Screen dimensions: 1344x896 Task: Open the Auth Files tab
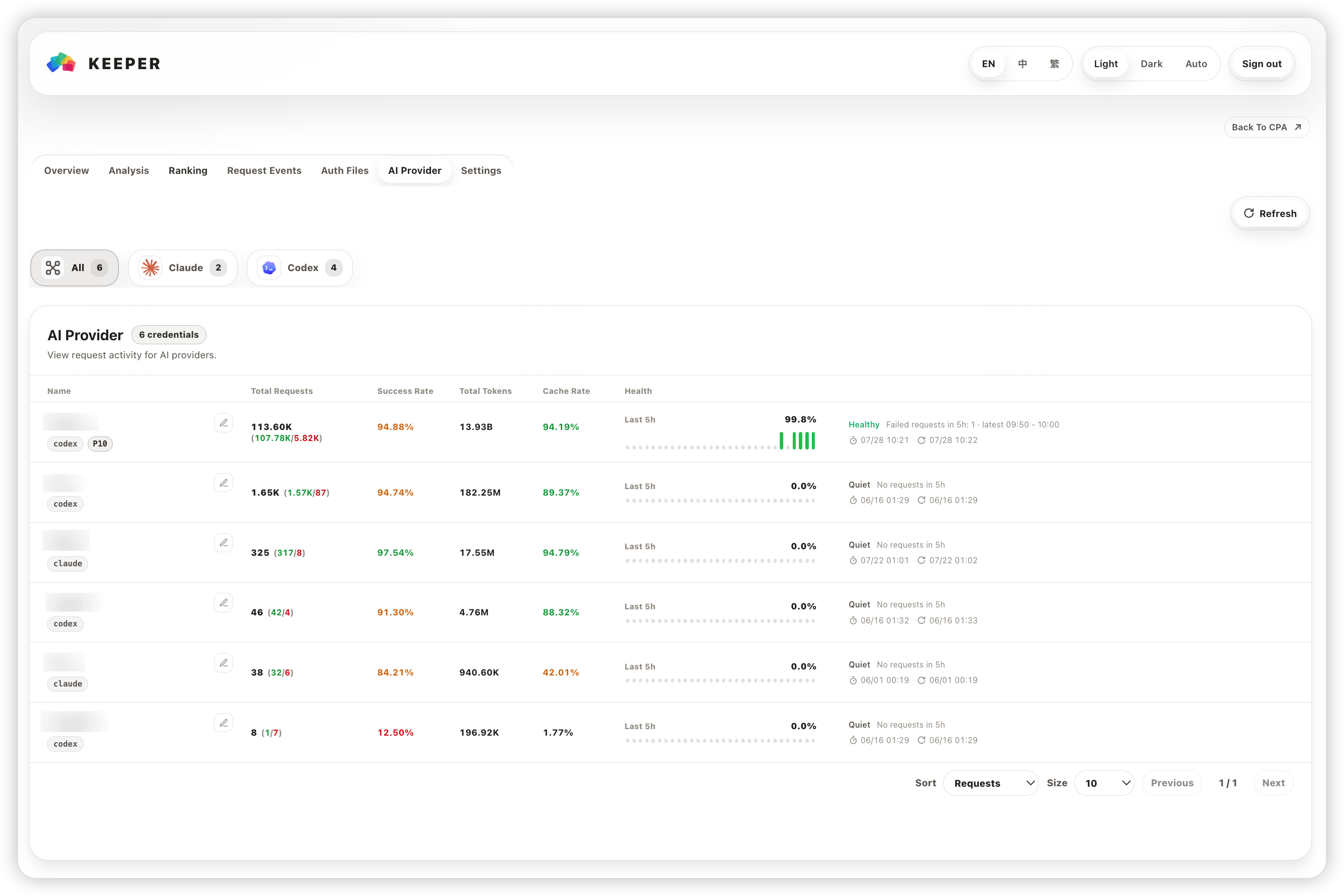pos(345,170)
